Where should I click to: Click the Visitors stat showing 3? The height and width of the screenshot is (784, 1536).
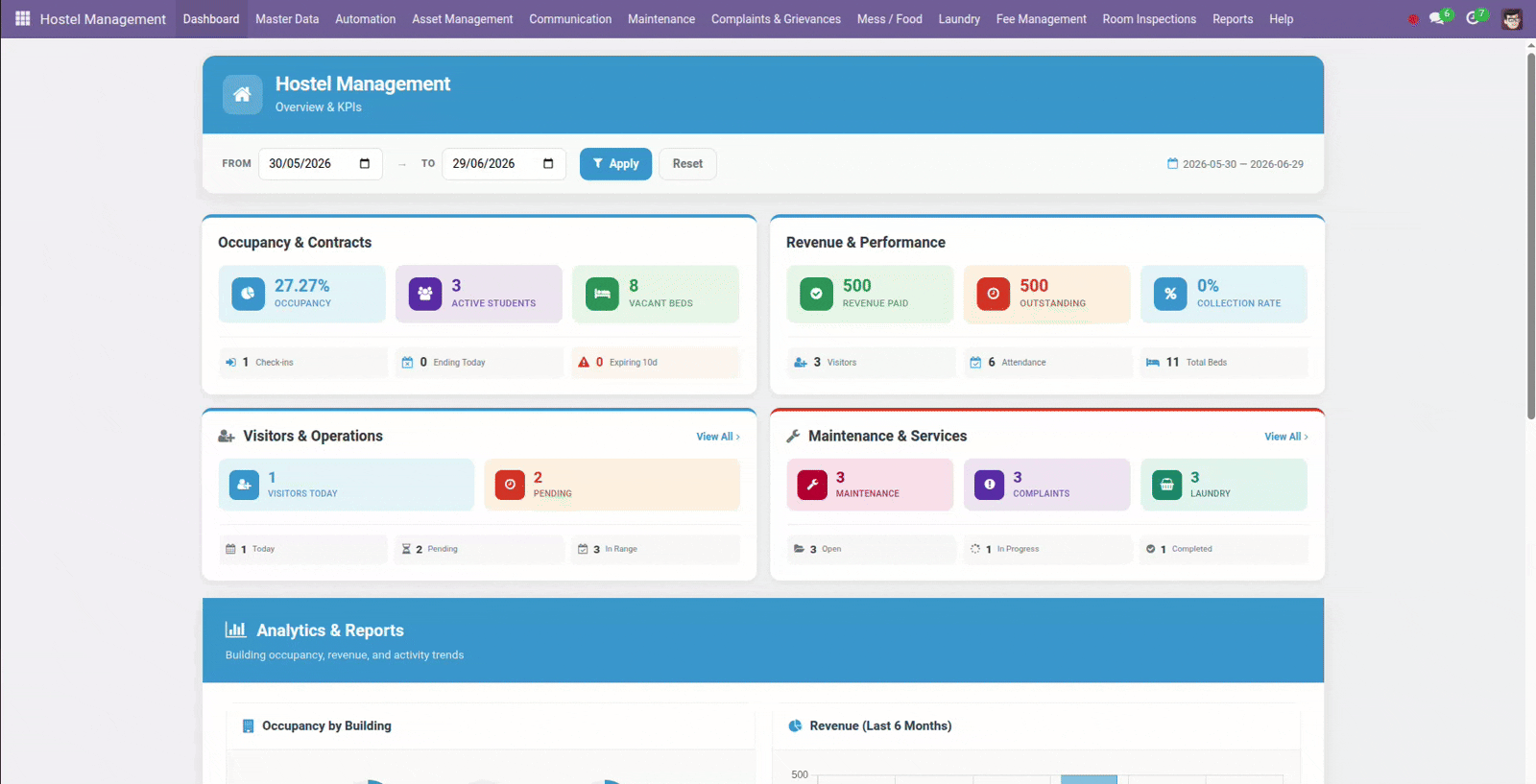[x=872, y=363]
